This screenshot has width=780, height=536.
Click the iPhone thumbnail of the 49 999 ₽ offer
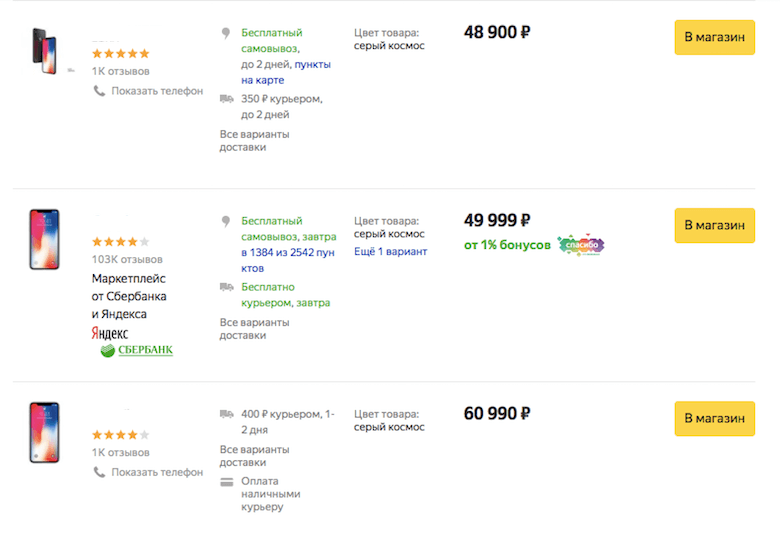(44, 239)
